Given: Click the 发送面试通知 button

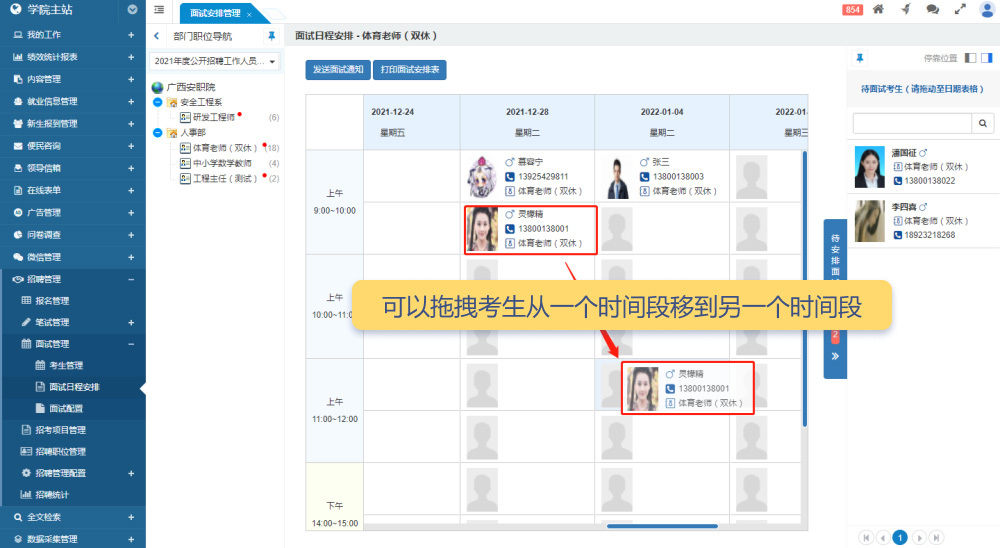Looking at the screenshot, I should (x=336, y=70).
